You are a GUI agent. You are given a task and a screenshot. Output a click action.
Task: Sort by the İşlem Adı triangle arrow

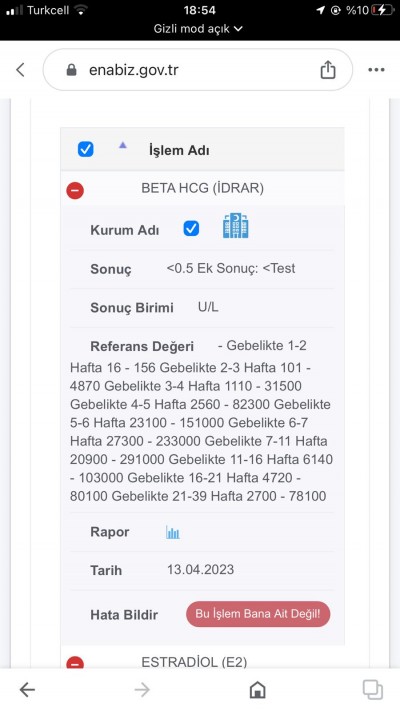coord(122,146)
